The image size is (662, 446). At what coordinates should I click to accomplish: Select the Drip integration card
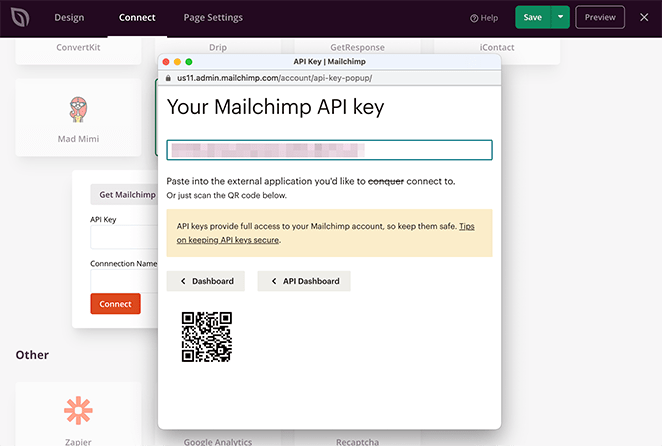218,46
